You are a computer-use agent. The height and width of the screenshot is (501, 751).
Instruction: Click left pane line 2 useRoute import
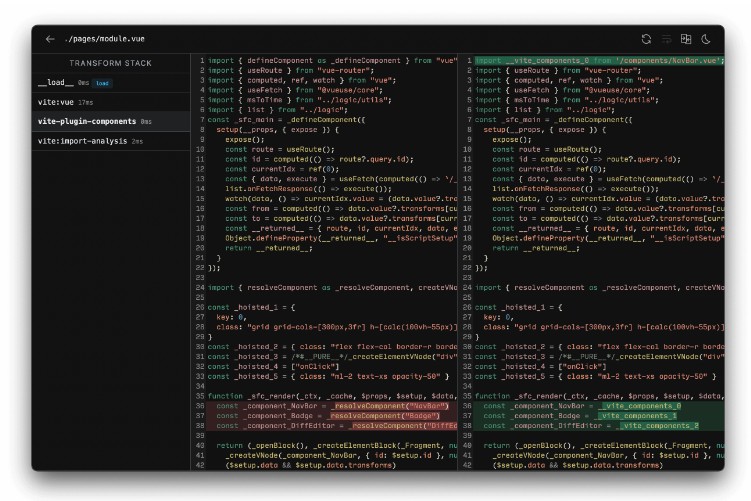(291, 70)
